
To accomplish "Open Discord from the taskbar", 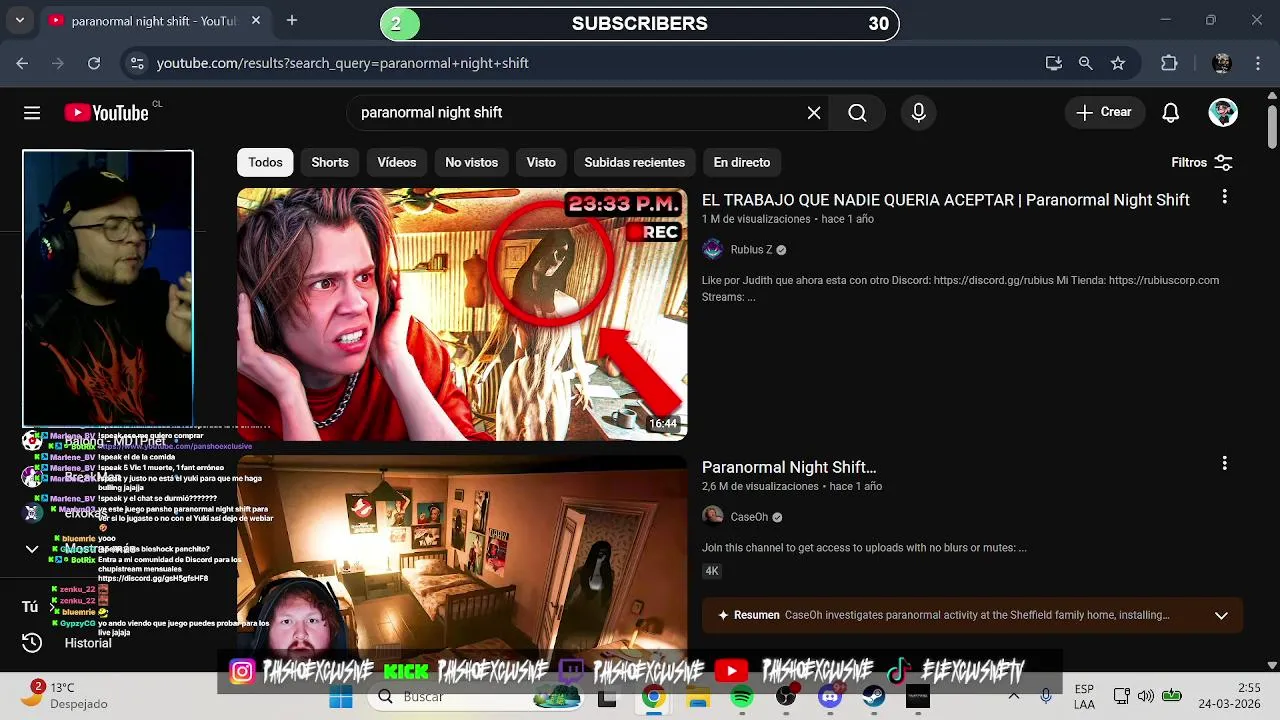I will (830, 697).
